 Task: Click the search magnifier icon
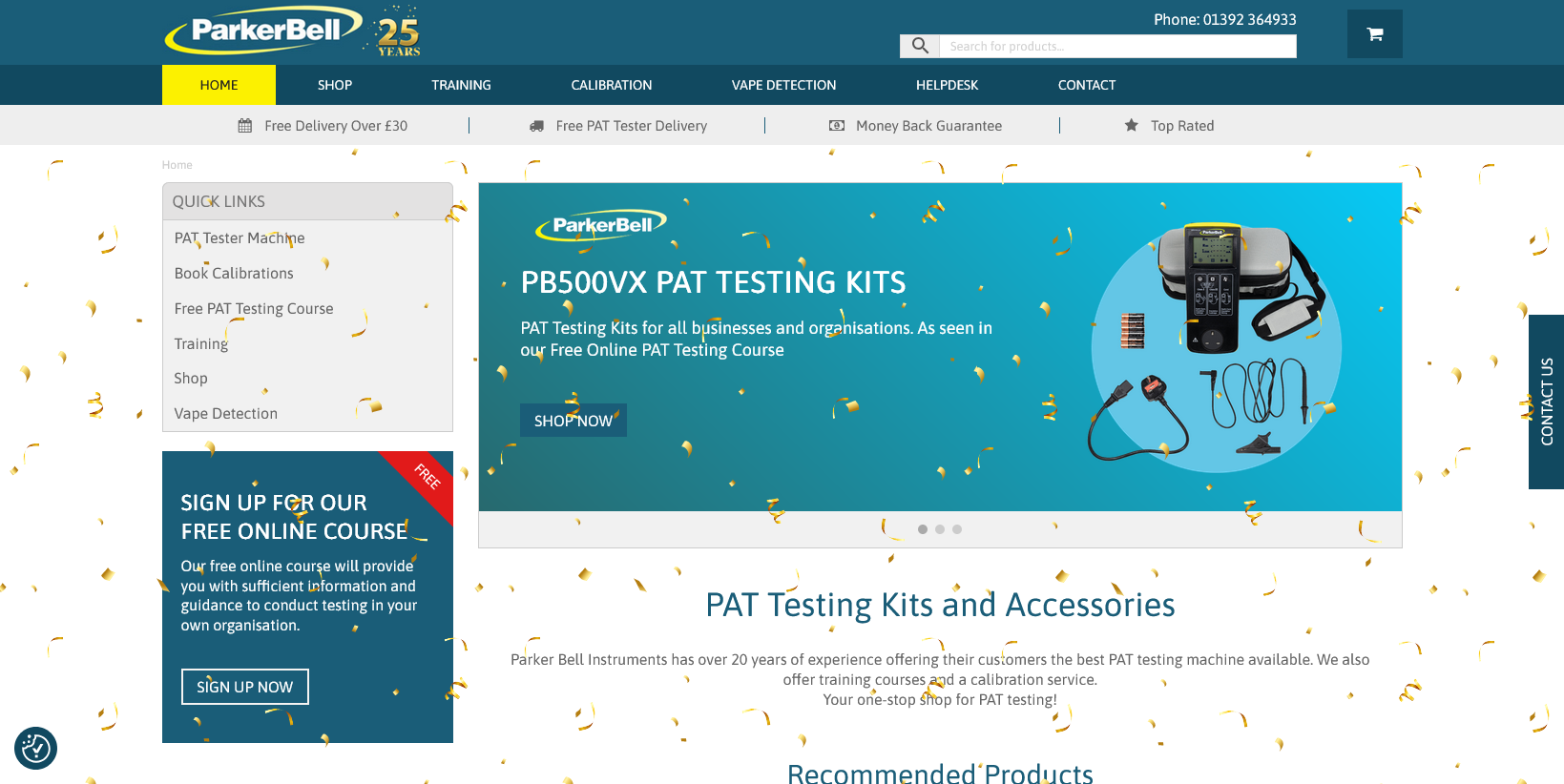click(x=920, y=46)
